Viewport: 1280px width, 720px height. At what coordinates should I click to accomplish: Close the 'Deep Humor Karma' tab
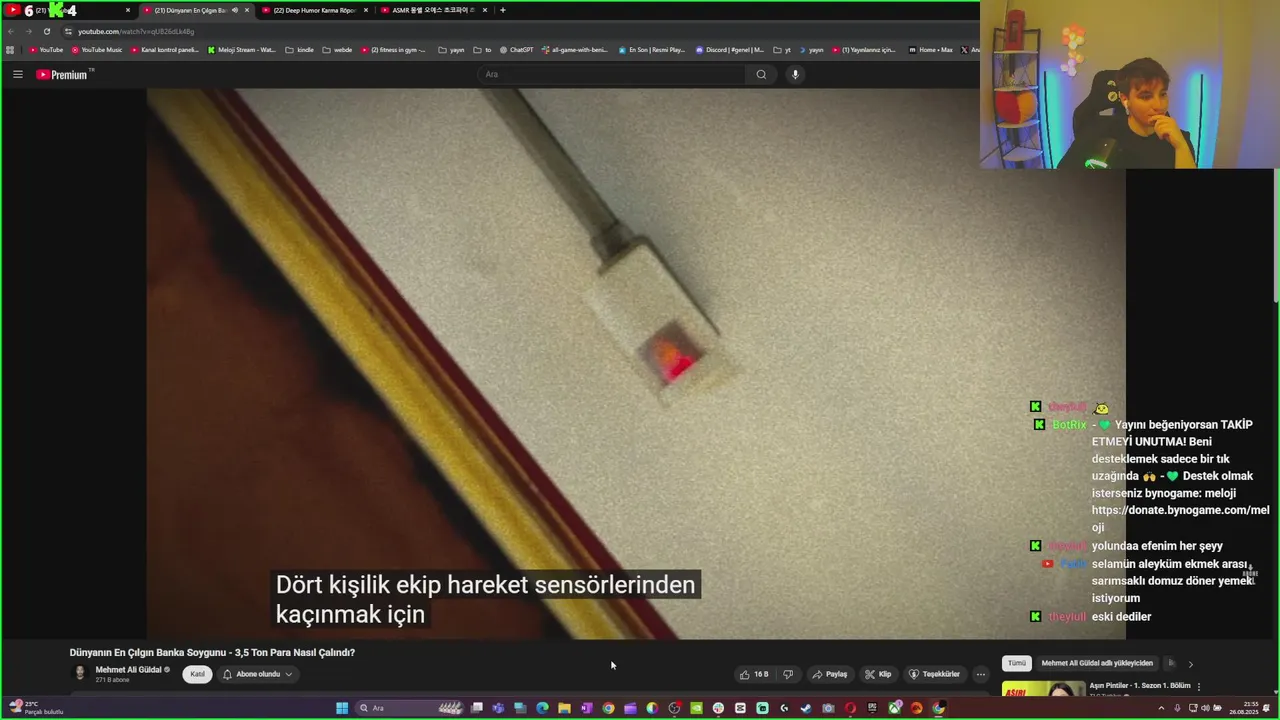(365, 10)
